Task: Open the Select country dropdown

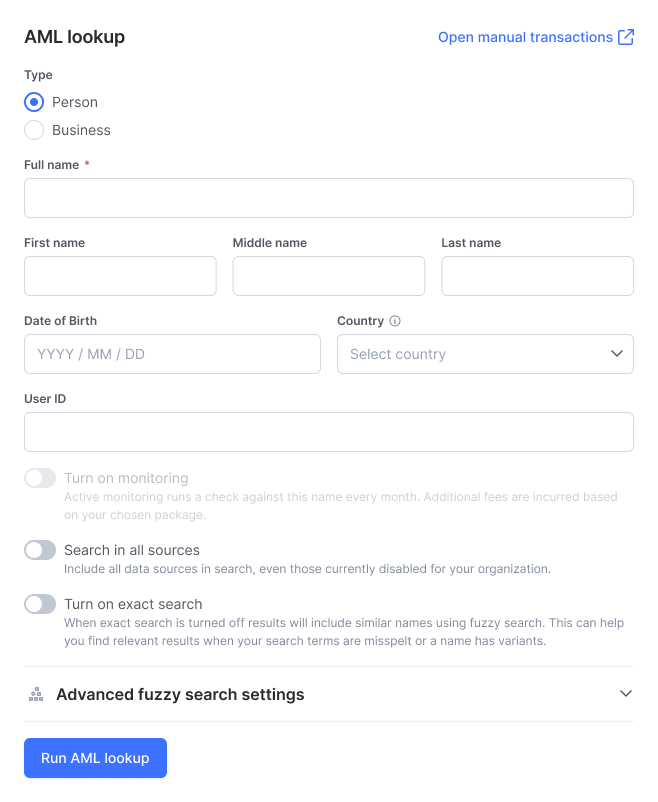Action: [x=485, y=354]
